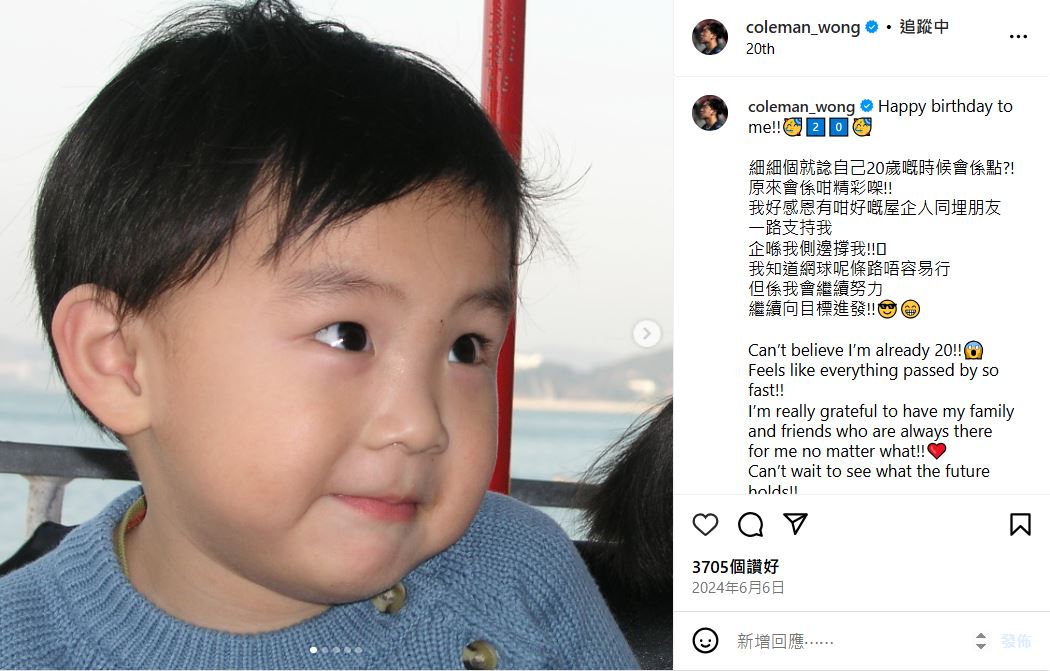Image resolution: width=1050 pixels, height=671 pixels.
Task: Open the three-dot more options menu
Action: point(1018,37)
